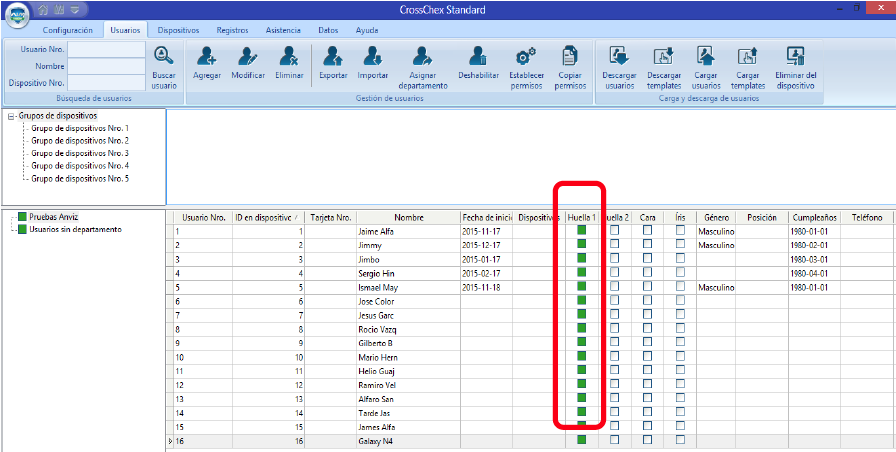Click the Deshabilitar user icon
Image resolution: width=896 pixels, height=452 pixels.
point(478,56)
